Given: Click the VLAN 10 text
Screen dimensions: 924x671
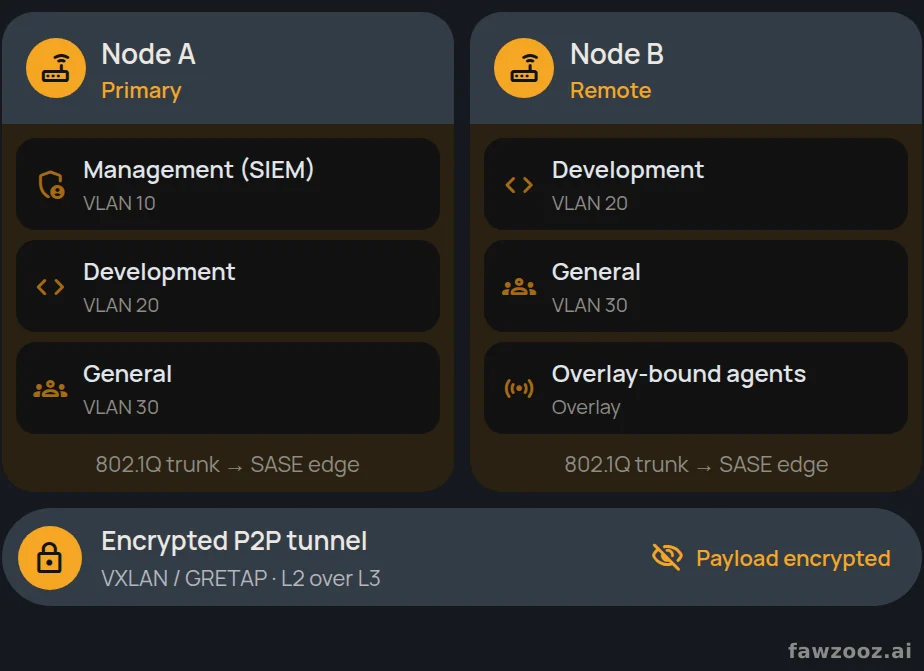Looking at the screenshot, I should point(120,203).
